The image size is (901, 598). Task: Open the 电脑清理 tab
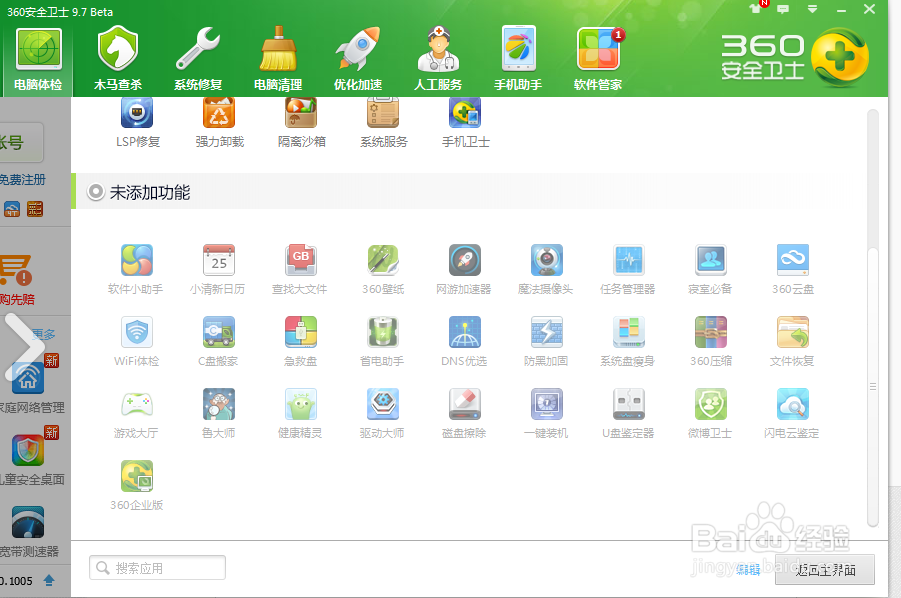coord(278,60)
